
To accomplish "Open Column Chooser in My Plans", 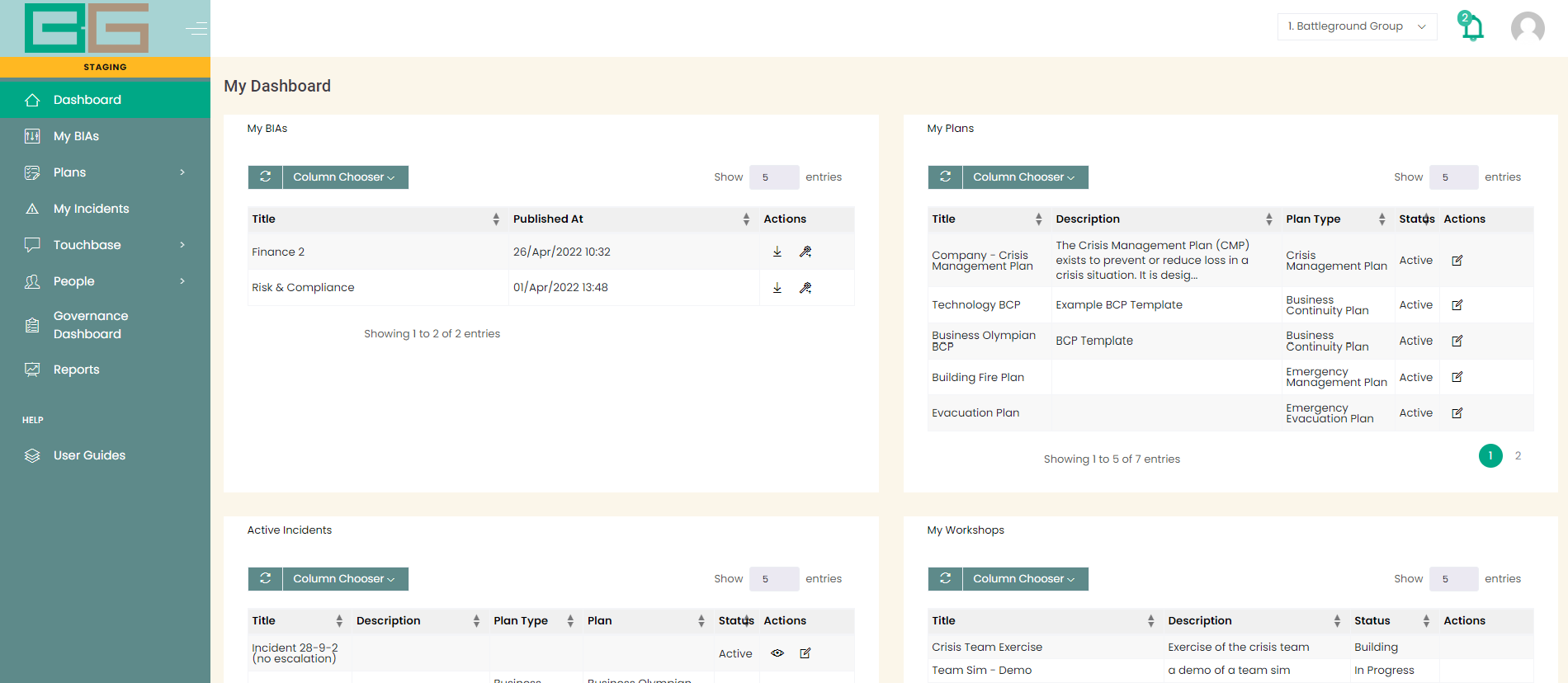I will click(1025, 177).
